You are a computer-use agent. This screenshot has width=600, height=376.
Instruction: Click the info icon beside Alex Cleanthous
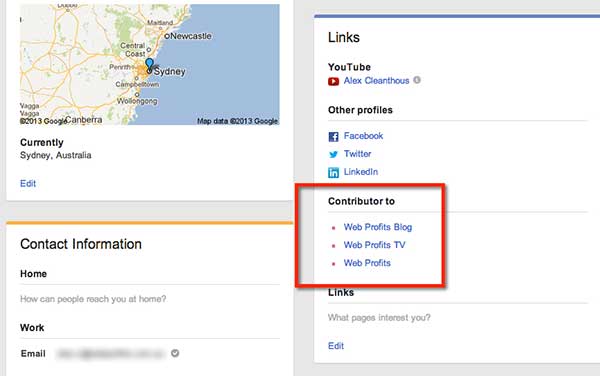coord(417,80)
